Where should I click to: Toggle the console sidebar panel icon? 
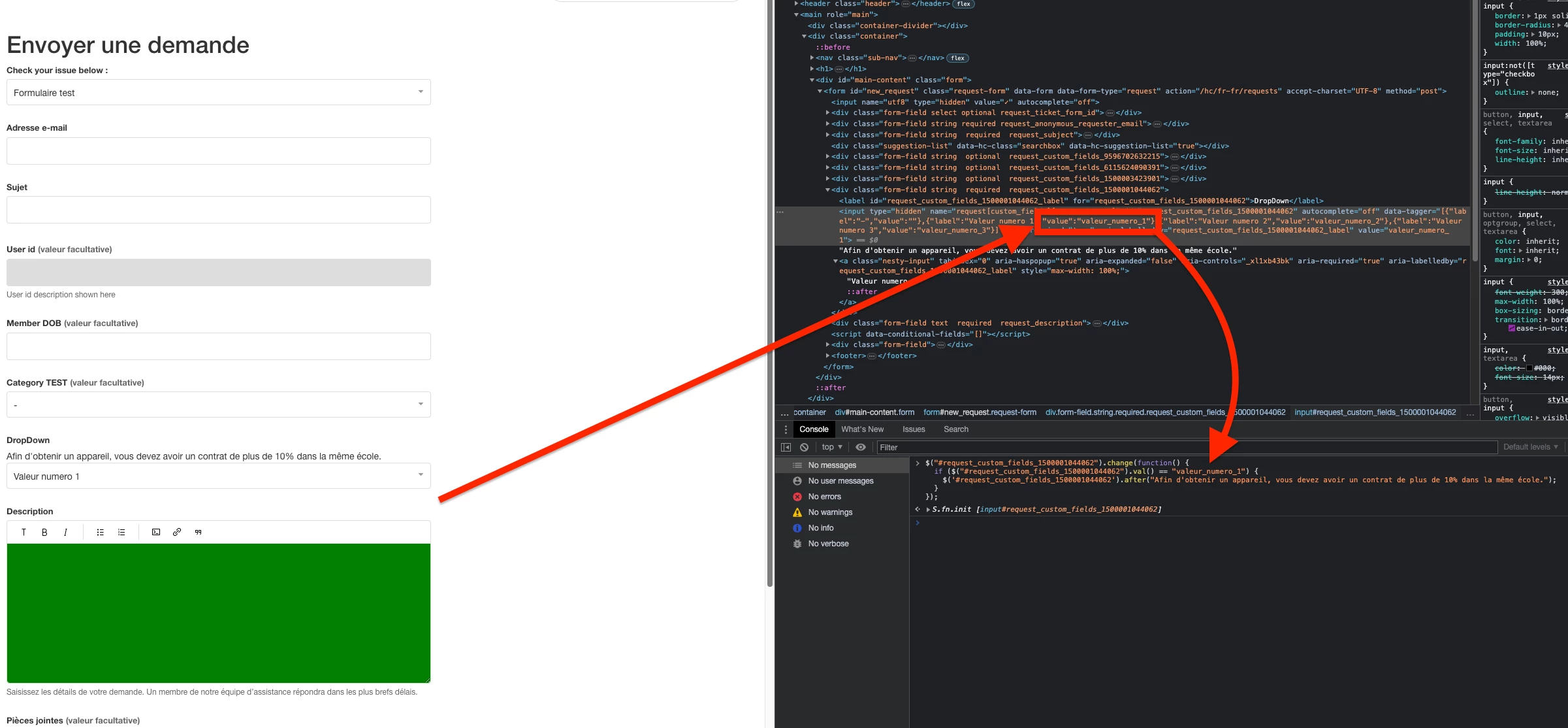click(786, 447)
